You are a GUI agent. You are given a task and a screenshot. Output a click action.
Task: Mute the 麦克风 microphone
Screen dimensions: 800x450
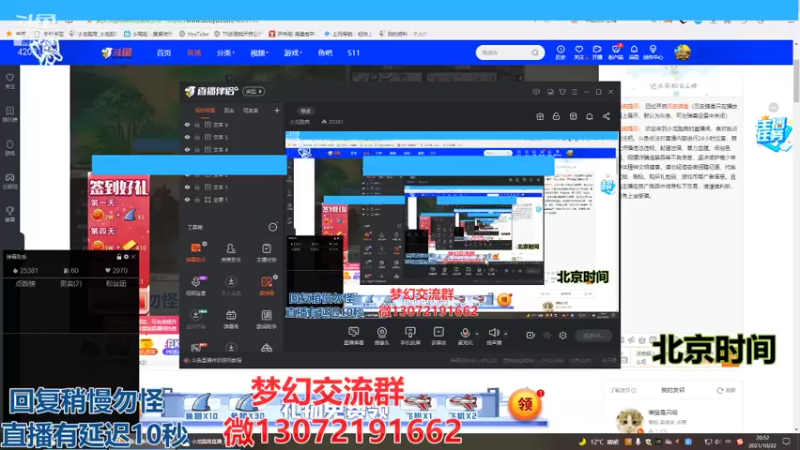click(465, 336)
